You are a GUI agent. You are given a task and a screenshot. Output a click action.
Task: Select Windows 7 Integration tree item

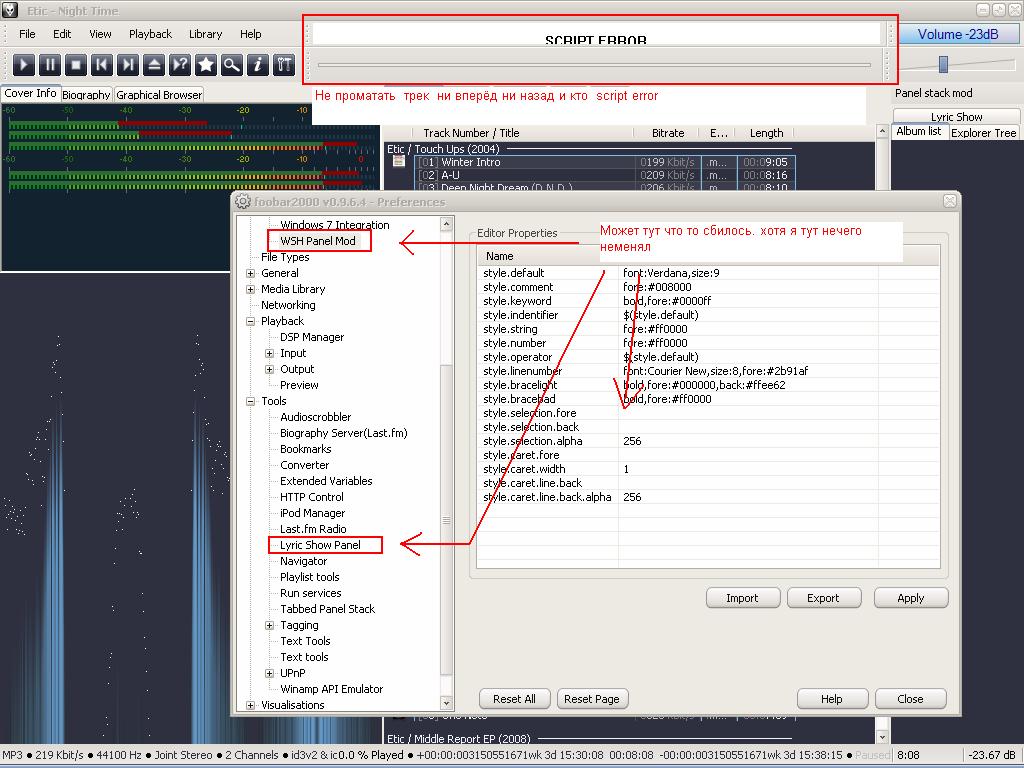(335, 225)
